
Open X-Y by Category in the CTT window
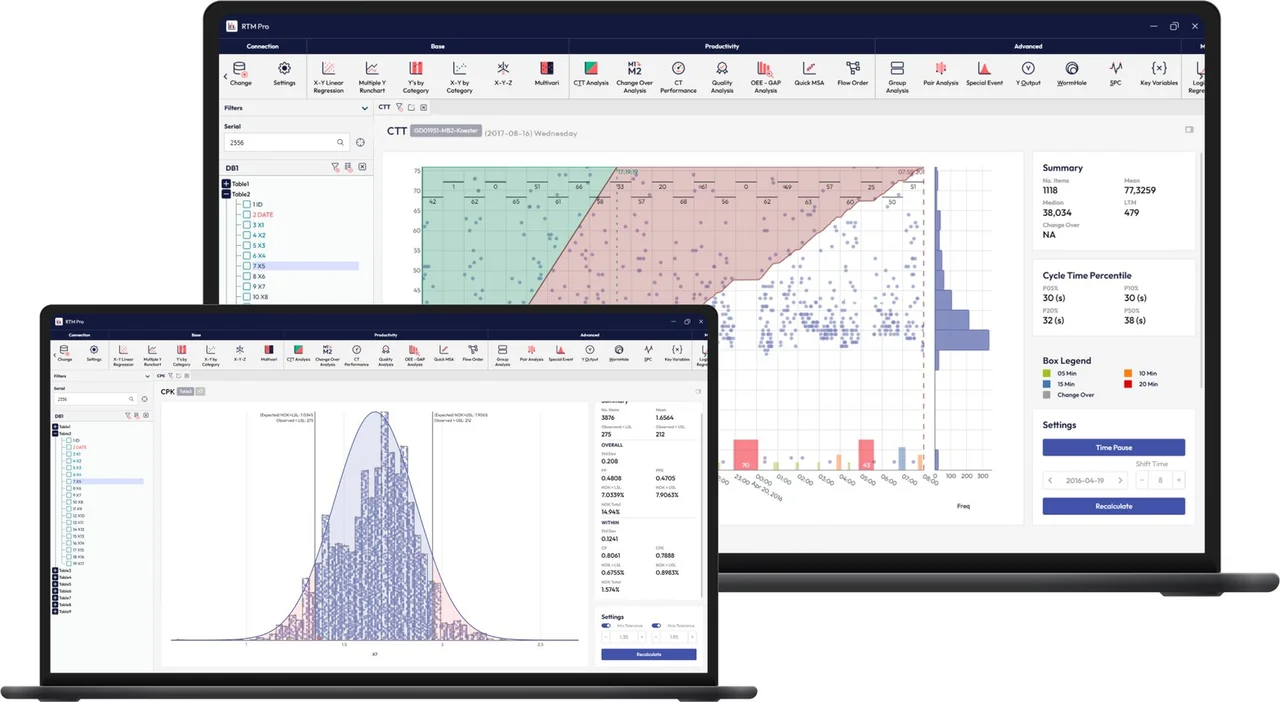coord(459,78)
